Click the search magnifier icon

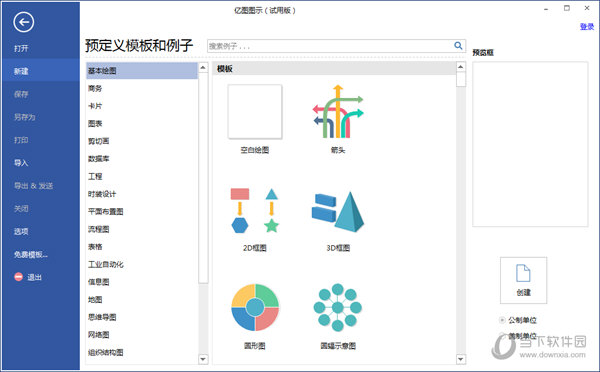458,46
